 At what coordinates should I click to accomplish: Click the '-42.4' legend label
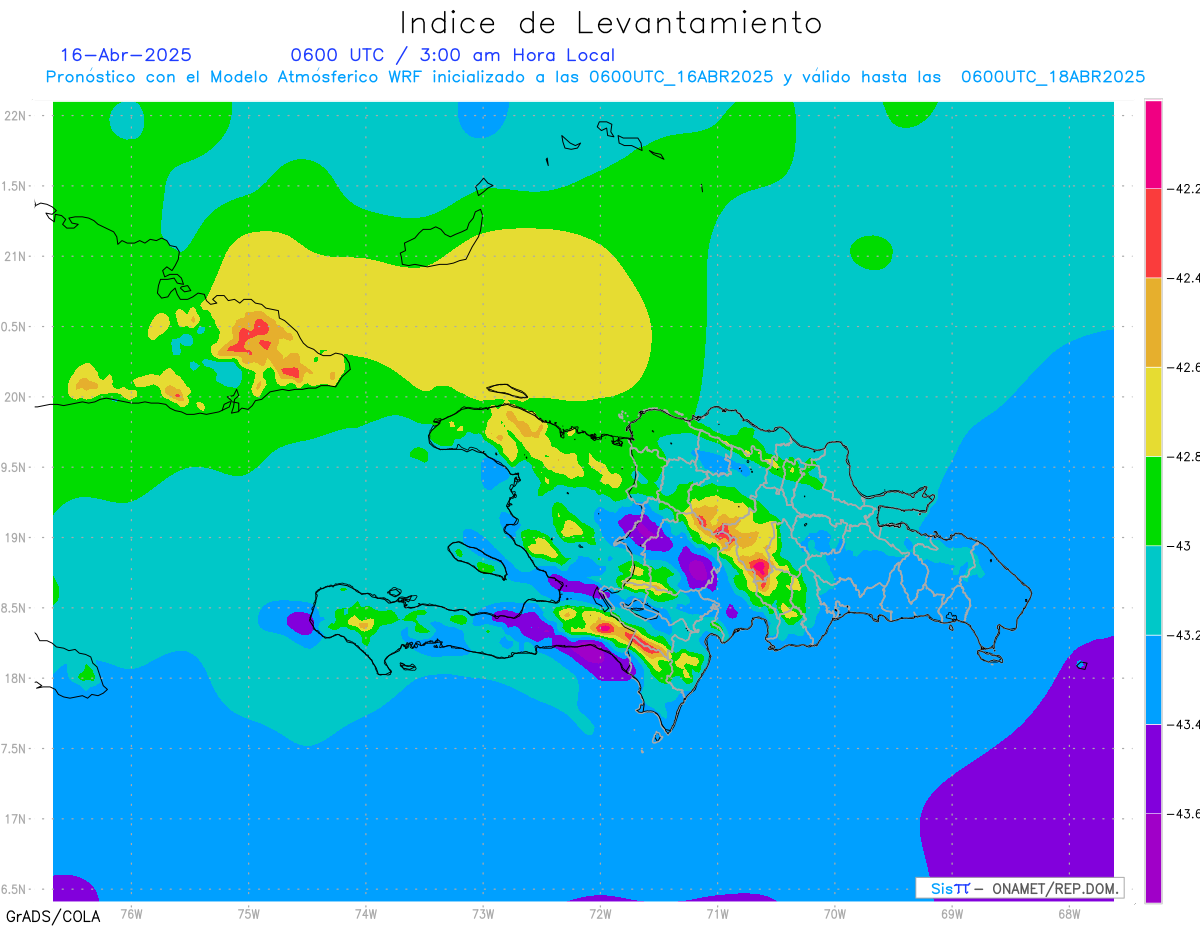tap(1185, 278)
